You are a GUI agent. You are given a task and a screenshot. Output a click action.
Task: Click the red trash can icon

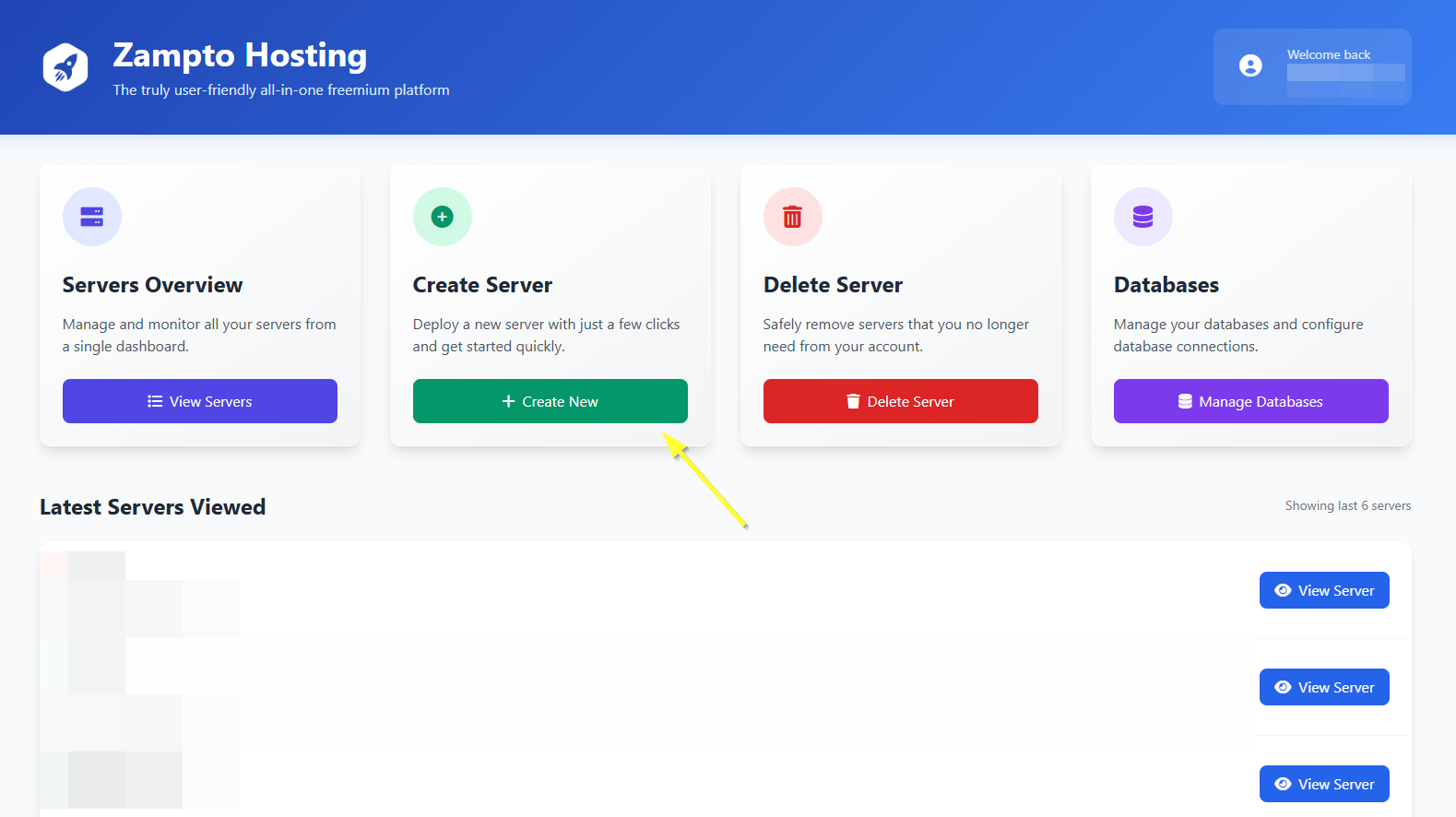click(x=793, y=217)
